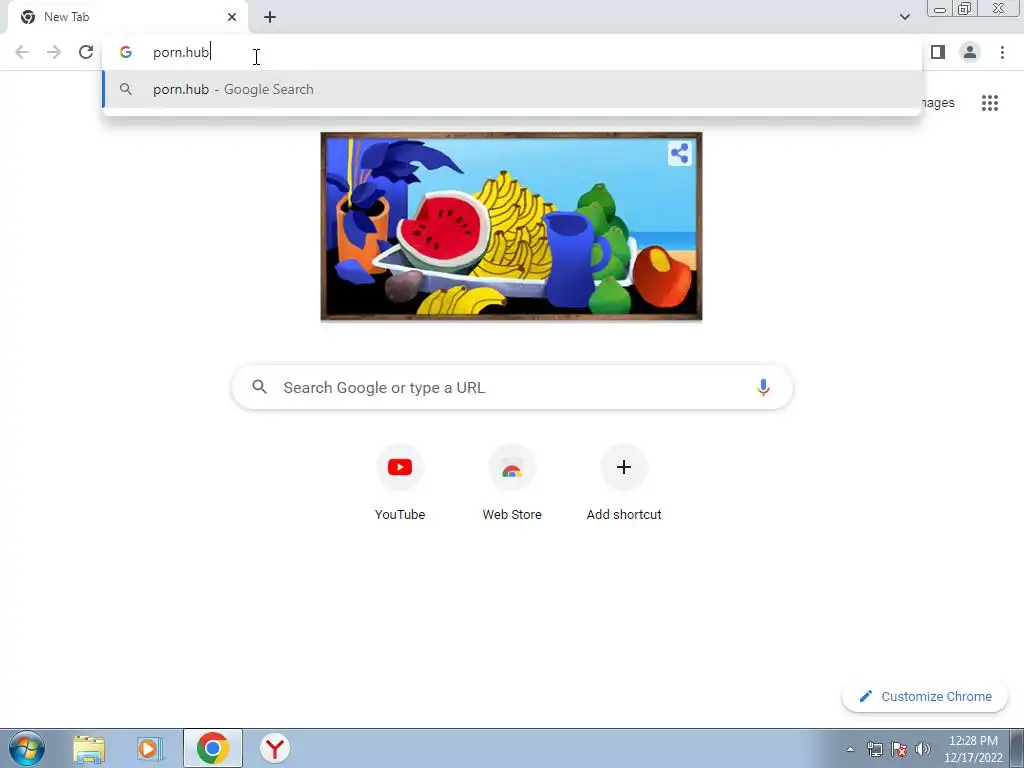
Task: Share the Google Doodle
Action: tap(680, 153)
